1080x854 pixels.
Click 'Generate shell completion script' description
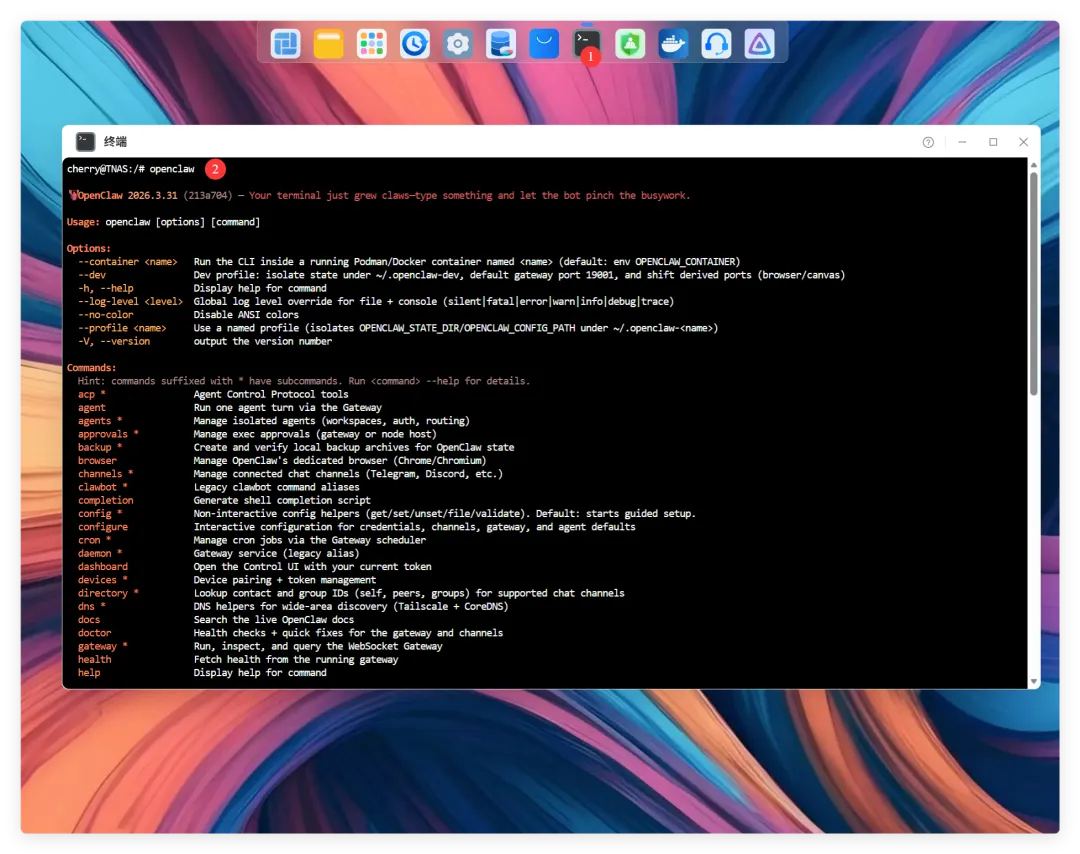(282, 500)
